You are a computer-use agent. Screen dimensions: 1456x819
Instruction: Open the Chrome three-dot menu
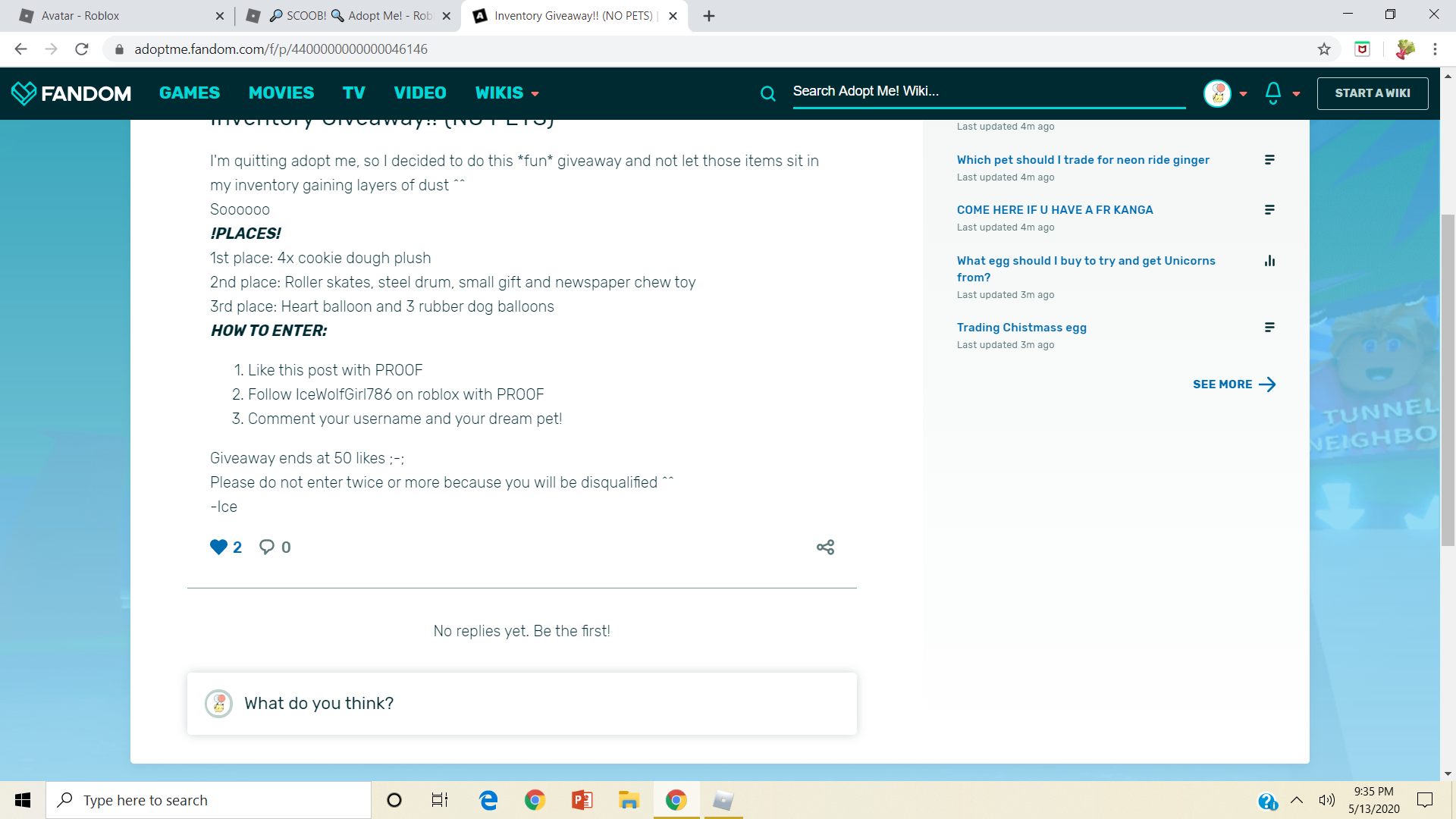pyautogui.click(x=1435, y=49)
